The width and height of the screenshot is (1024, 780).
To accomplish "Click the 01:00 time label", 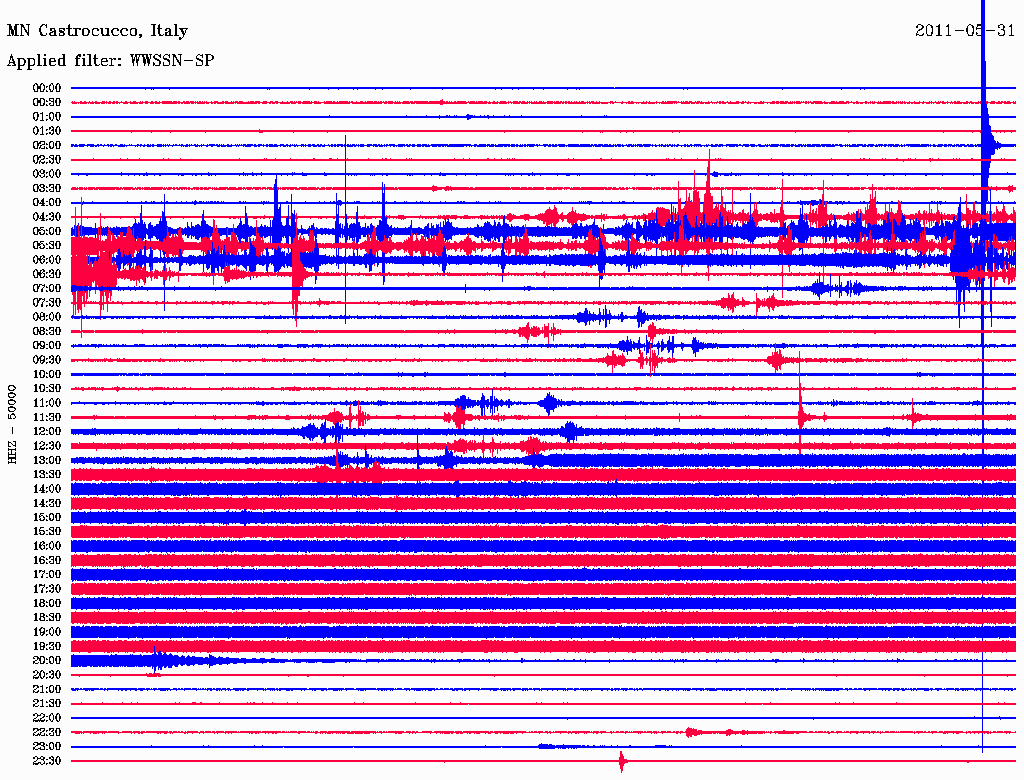I will (47, 117).
